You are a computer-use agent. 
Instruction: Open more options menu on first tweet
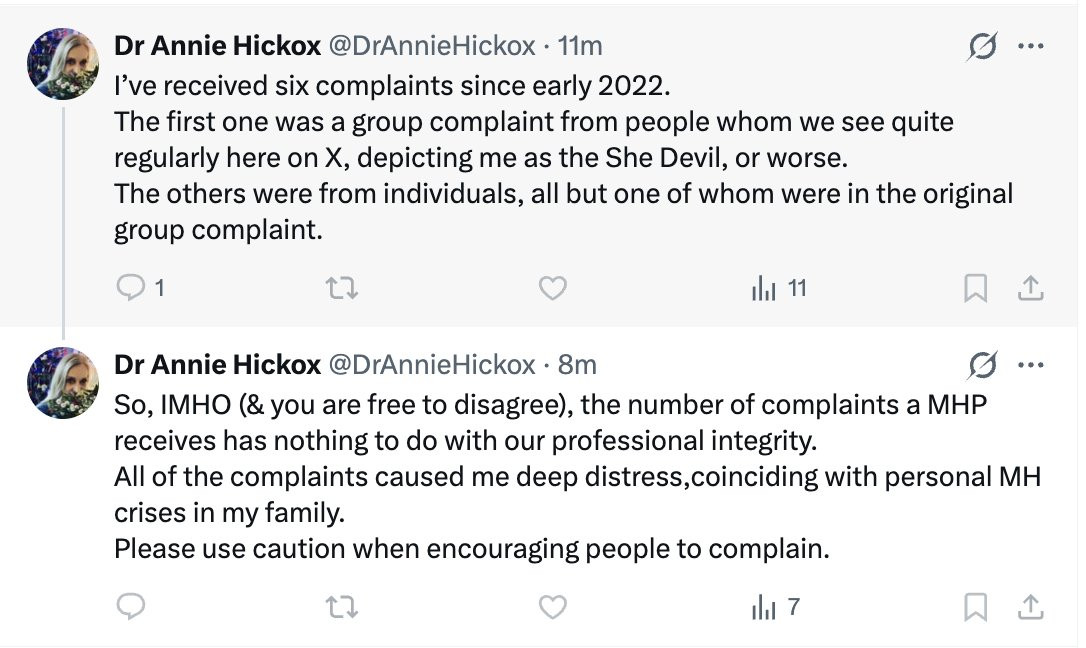pyautogui.click(x=1031, y=46)
